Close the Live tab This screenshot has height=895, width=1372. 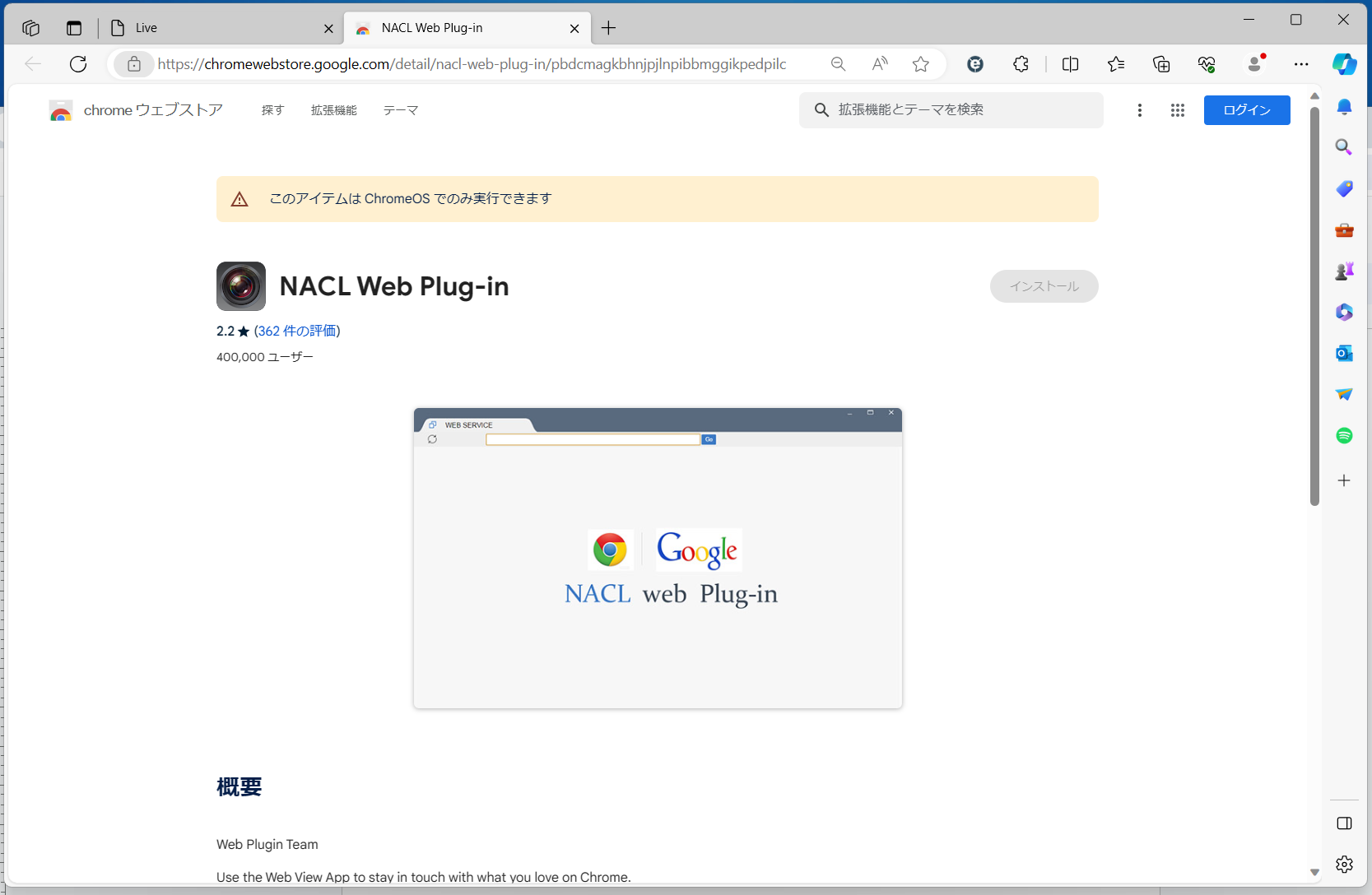point(328,28)
